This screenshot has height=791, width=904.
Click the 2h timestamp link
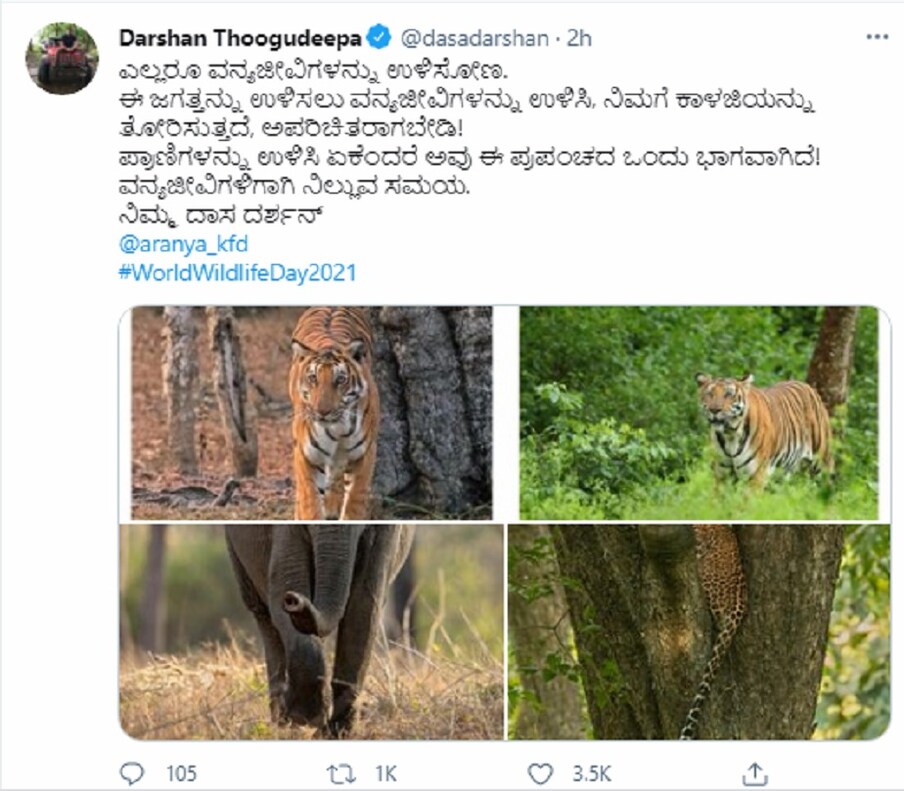(579, 38)
